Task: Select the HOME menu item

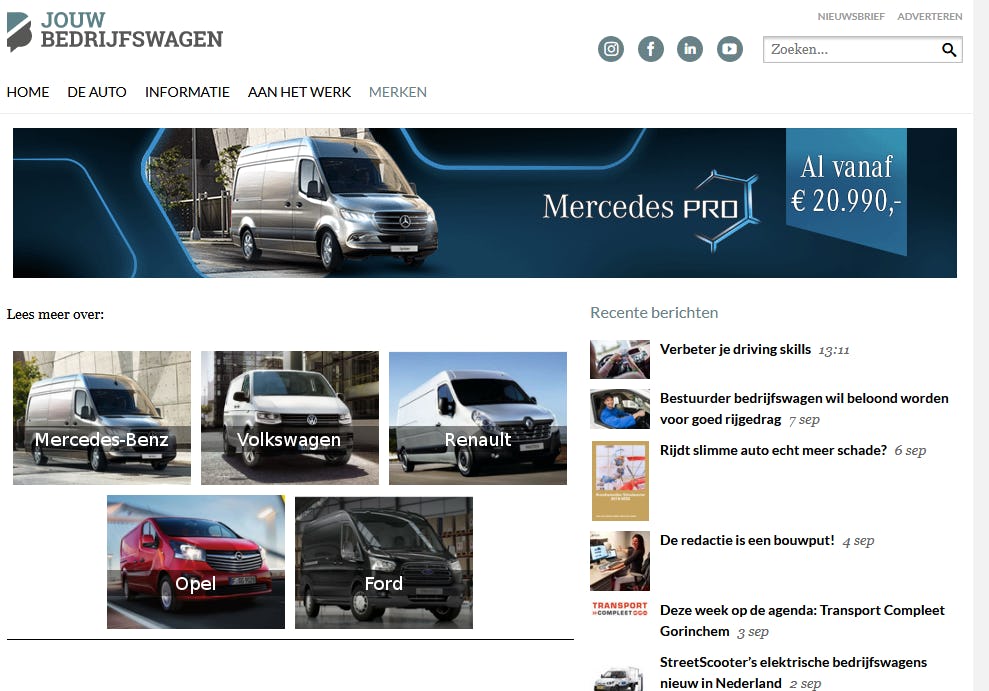Action: 27,92
